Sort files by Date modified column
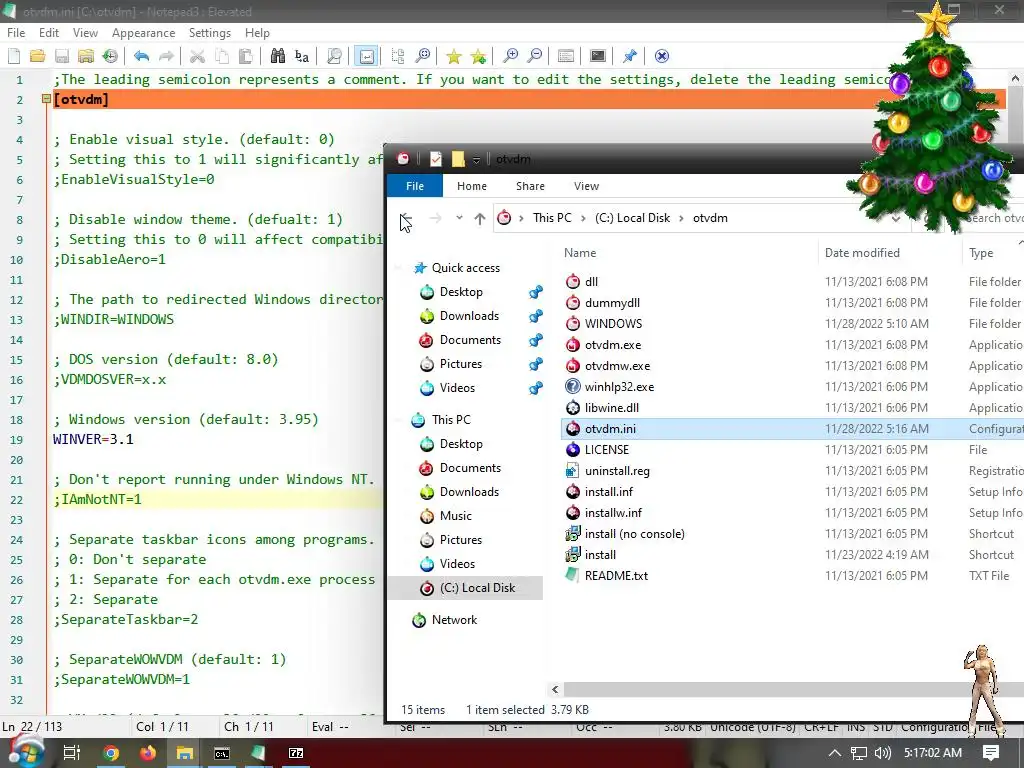The width and height of the screenshot is (1024, 768). pyautogui.click(x=862, y=253)
